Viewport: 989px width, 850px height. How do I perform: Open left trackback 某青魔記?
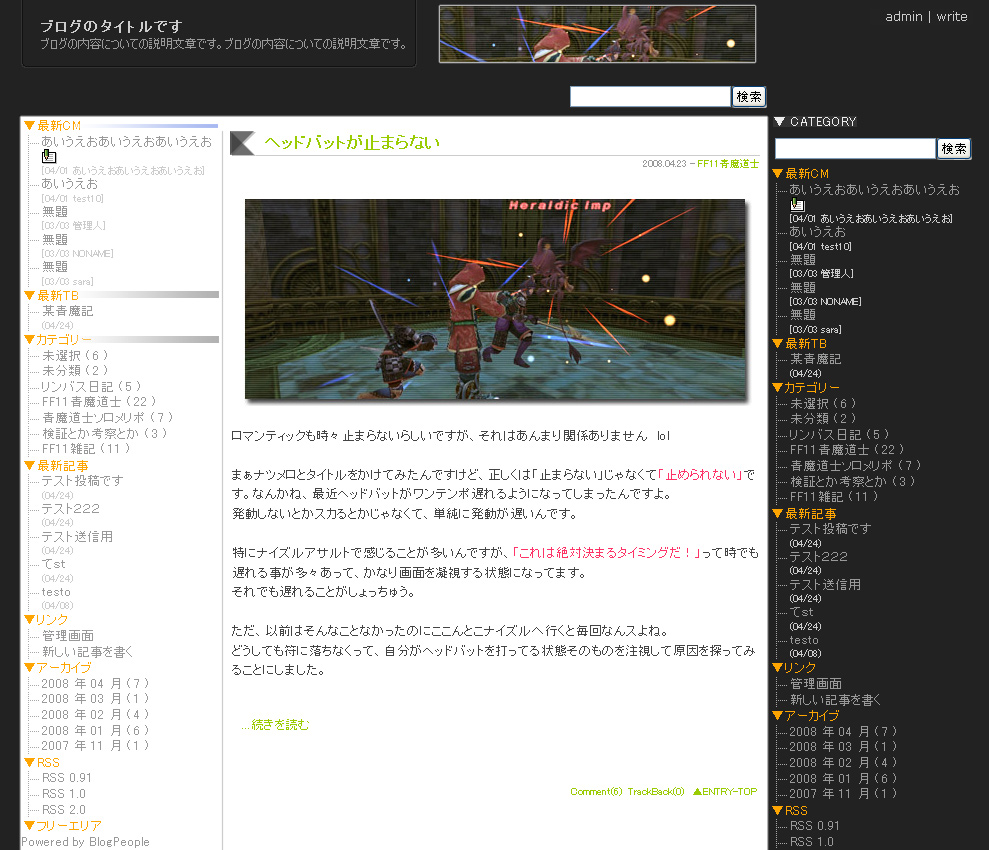[x=67, y=311]
